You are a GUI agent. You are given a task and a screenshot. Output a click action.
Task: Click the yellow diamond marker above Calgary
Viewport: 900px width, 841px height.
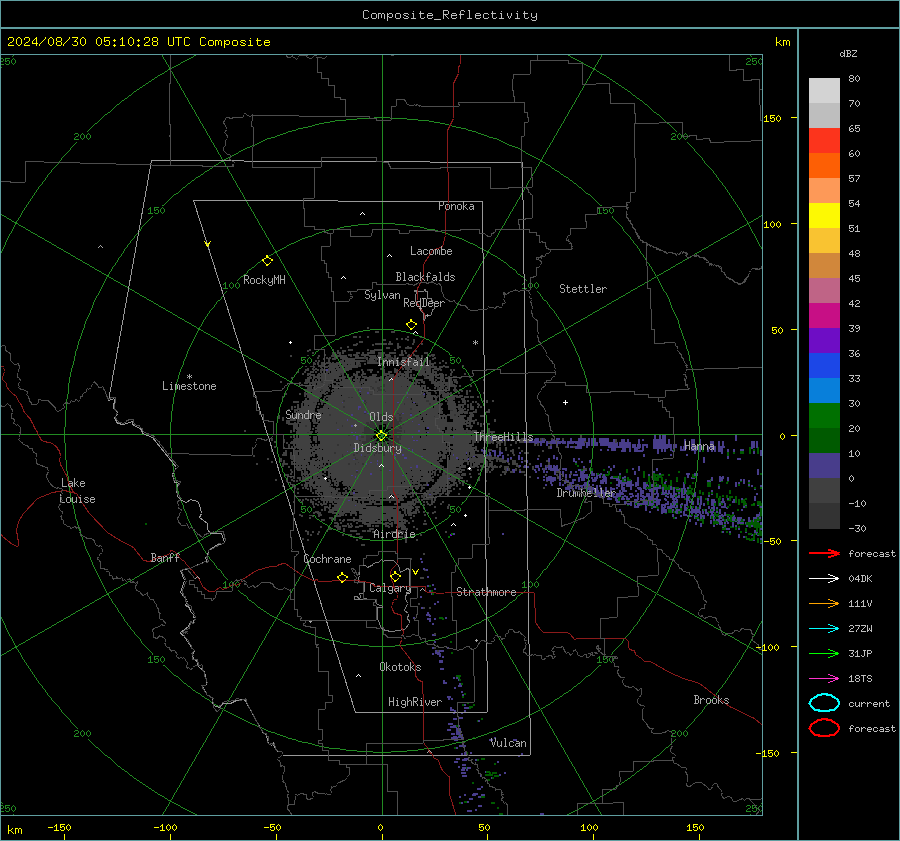(x=395, y=576)
